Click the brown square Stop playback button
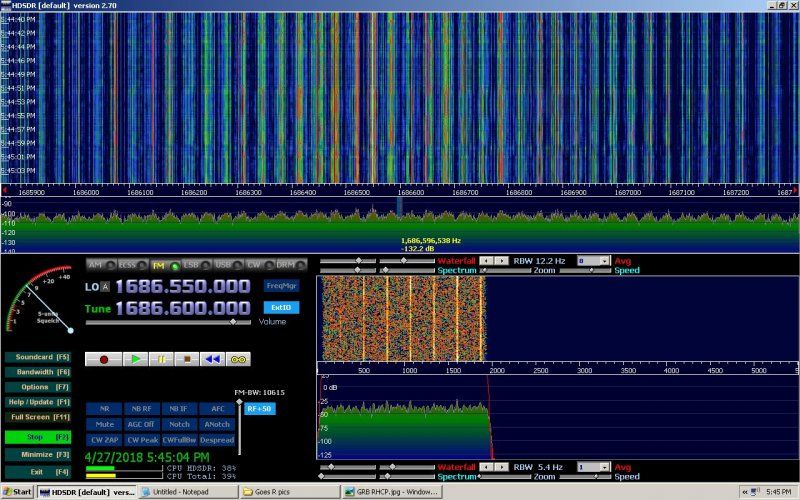This screenshot has width=800, height=500. coord(187,359)
